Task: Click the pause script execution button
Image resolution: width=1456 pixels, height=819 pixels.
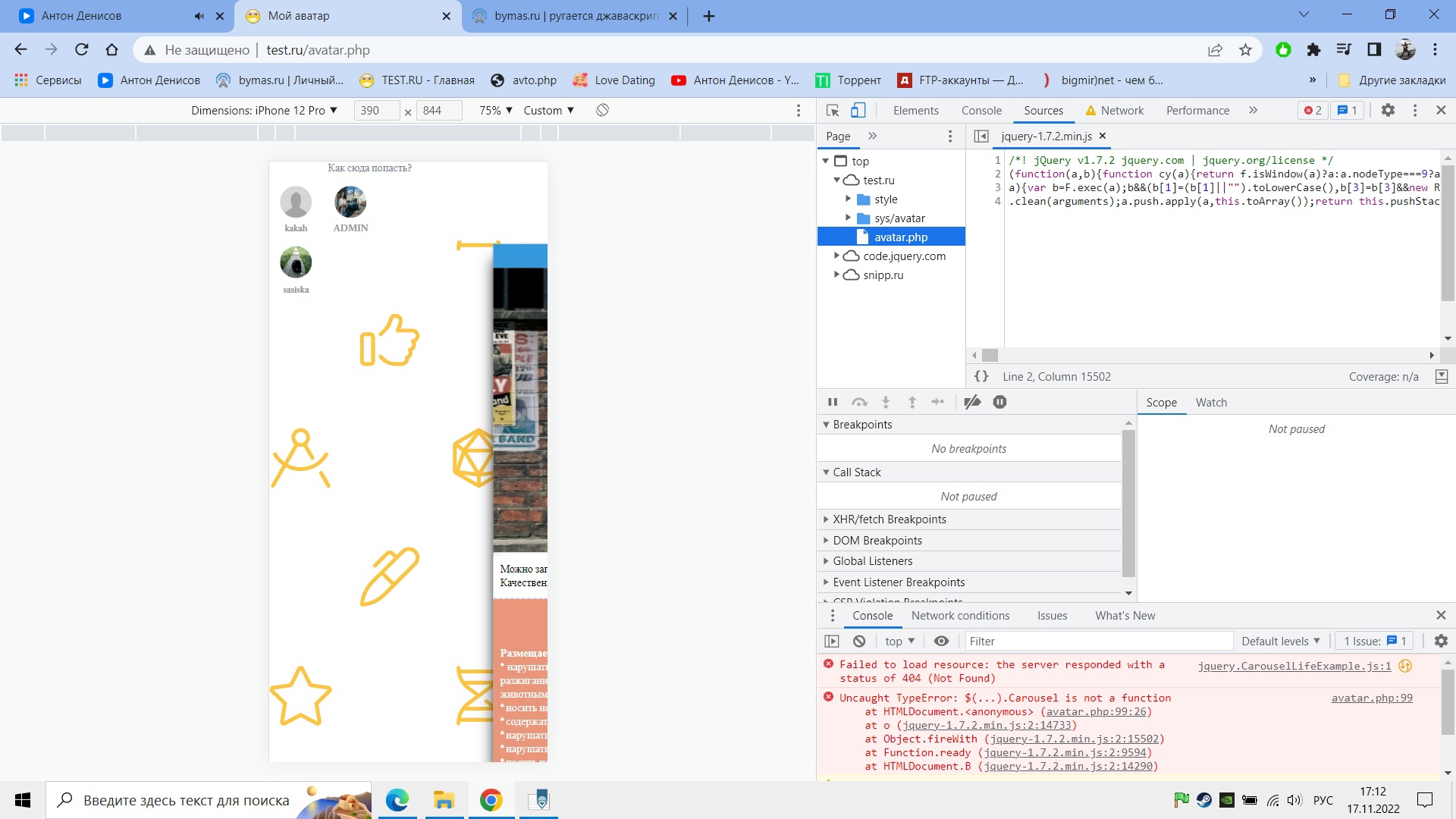Action: point(833,402)
